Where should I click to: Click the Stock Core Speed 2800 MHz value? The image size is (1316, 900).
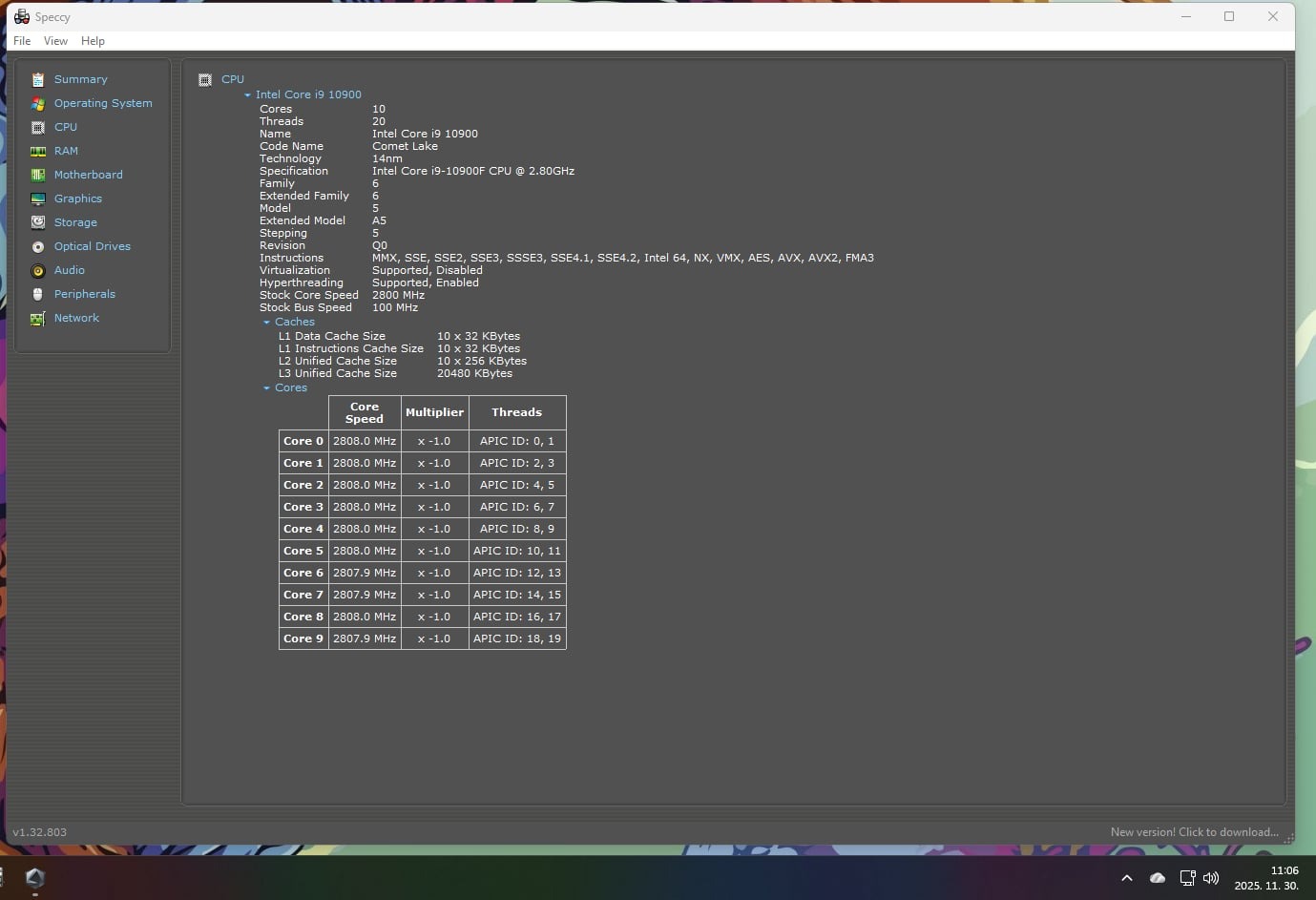[398, 295]
